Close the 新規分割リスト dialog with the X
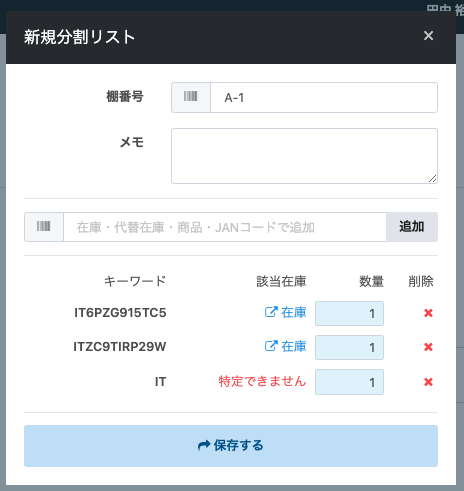464x491 pixels. click(x=428, y=35)
